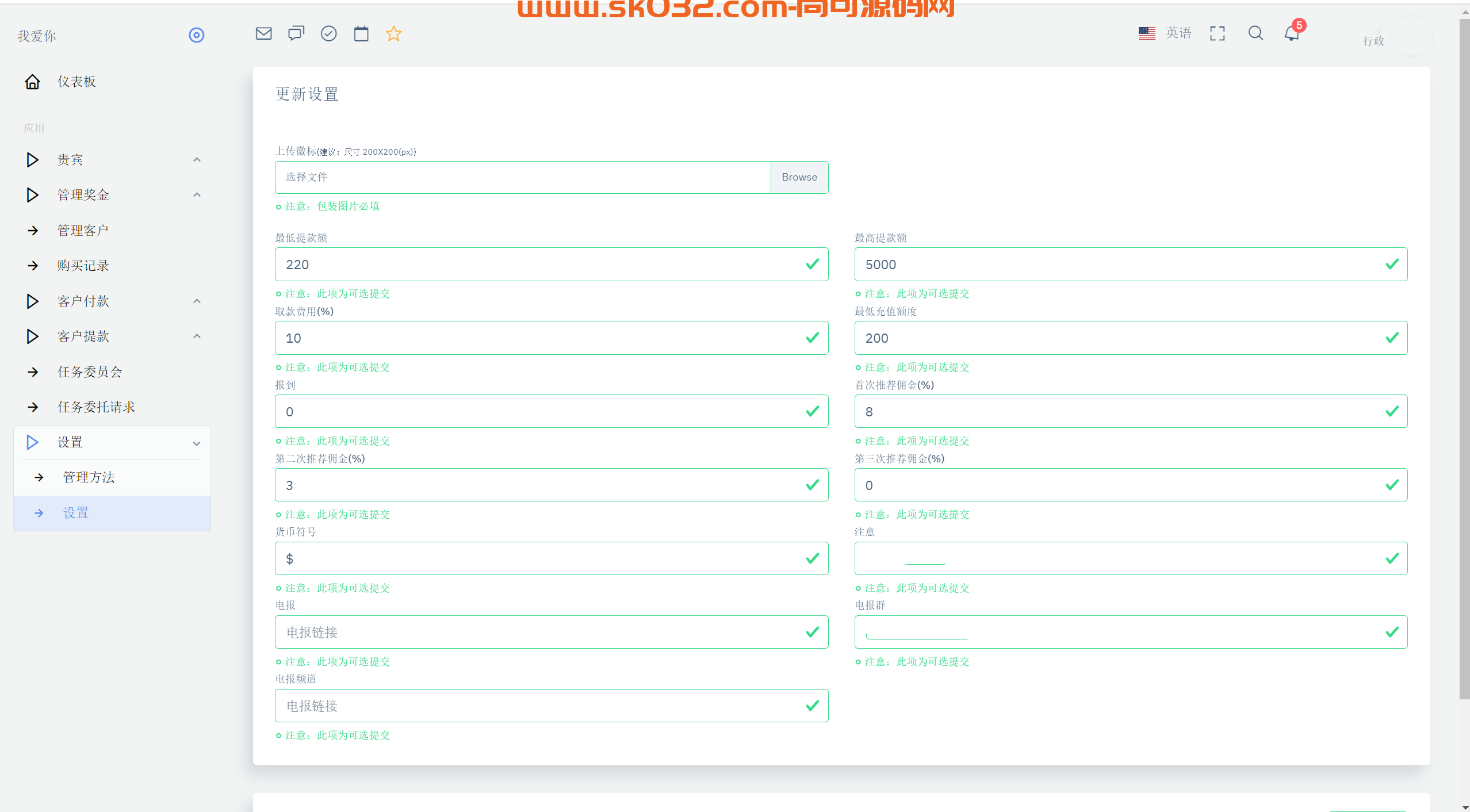Open notifications bell with 5 badge
This screenshot has height=812, width=1470.
point(1292,33)
